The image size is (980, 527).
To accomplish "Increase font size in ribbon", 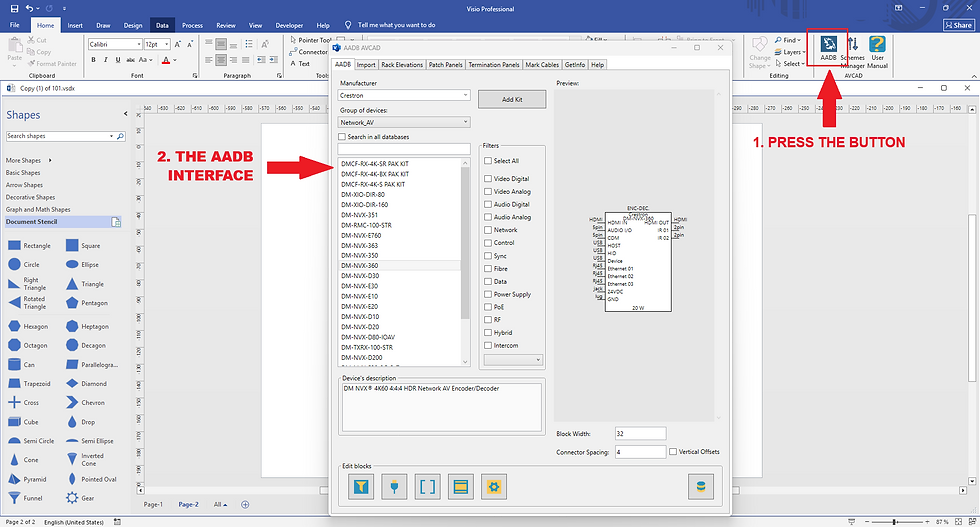I will click(x=178, y=44).
